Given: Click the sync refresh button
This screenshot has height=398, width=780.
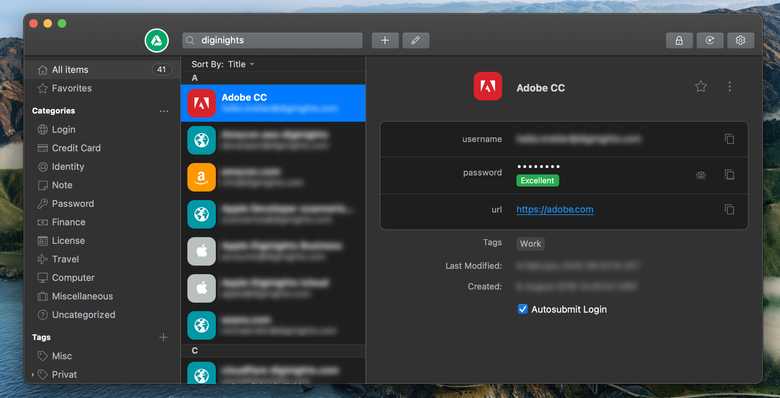Looking at the screenshot, I should pyautogui.click(x=710, y=40).
